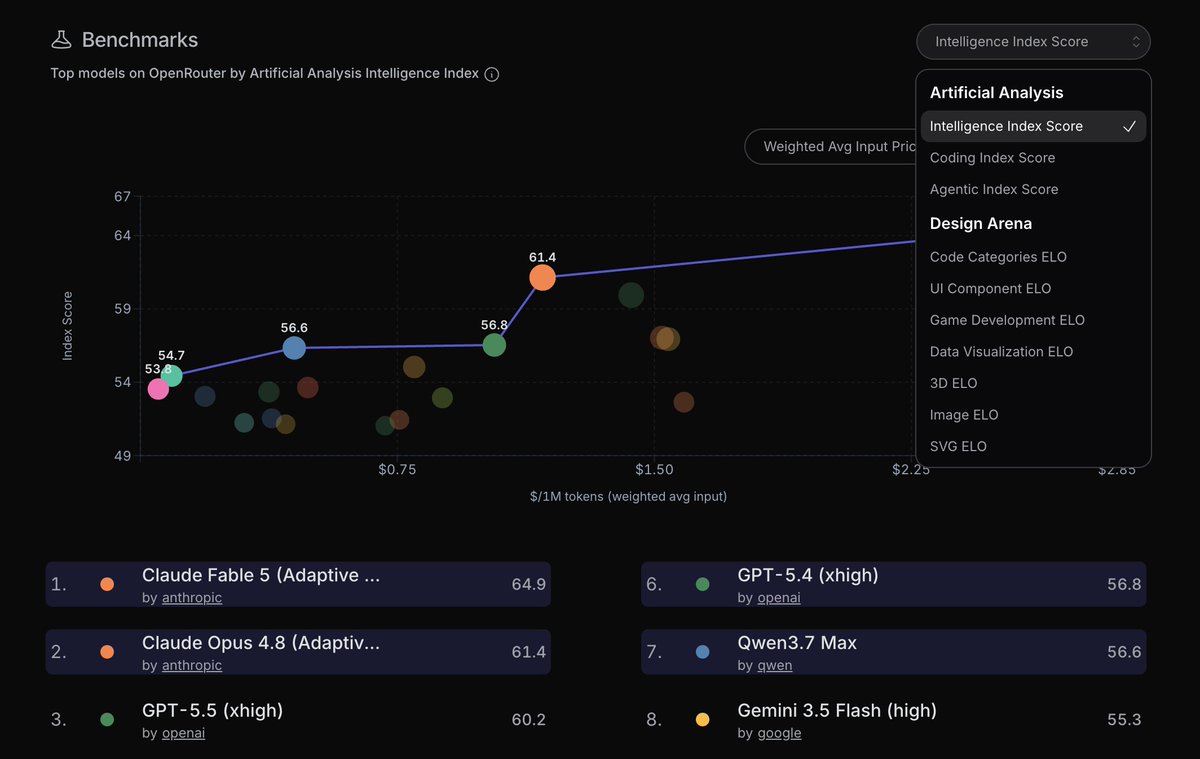This screenshot has width=1200, height=759.
Task: Choose 3D ELO option
Action: 1033,383
